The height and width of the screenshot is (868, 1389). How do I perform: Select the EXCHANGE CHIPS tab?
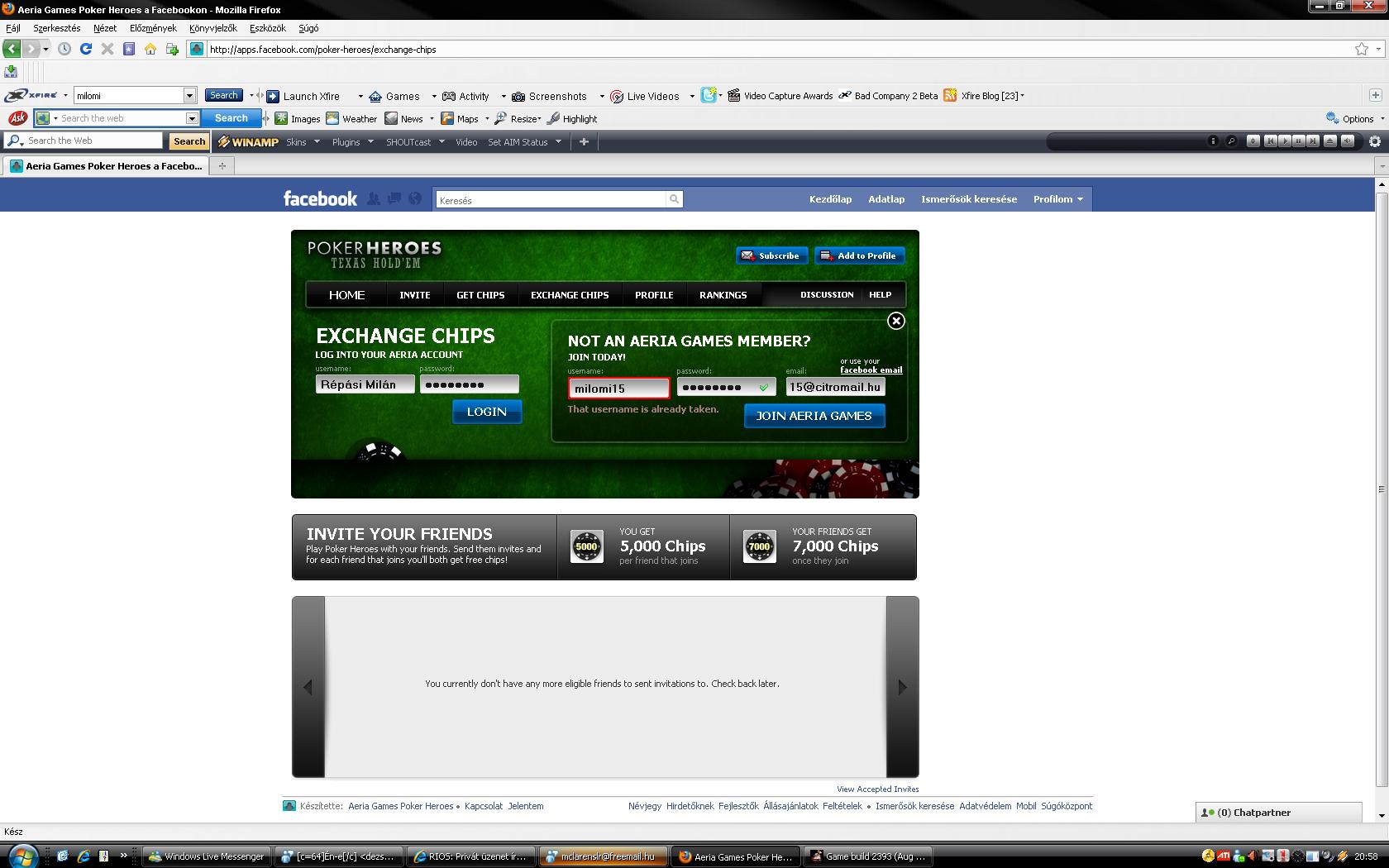tap(570, 295)
